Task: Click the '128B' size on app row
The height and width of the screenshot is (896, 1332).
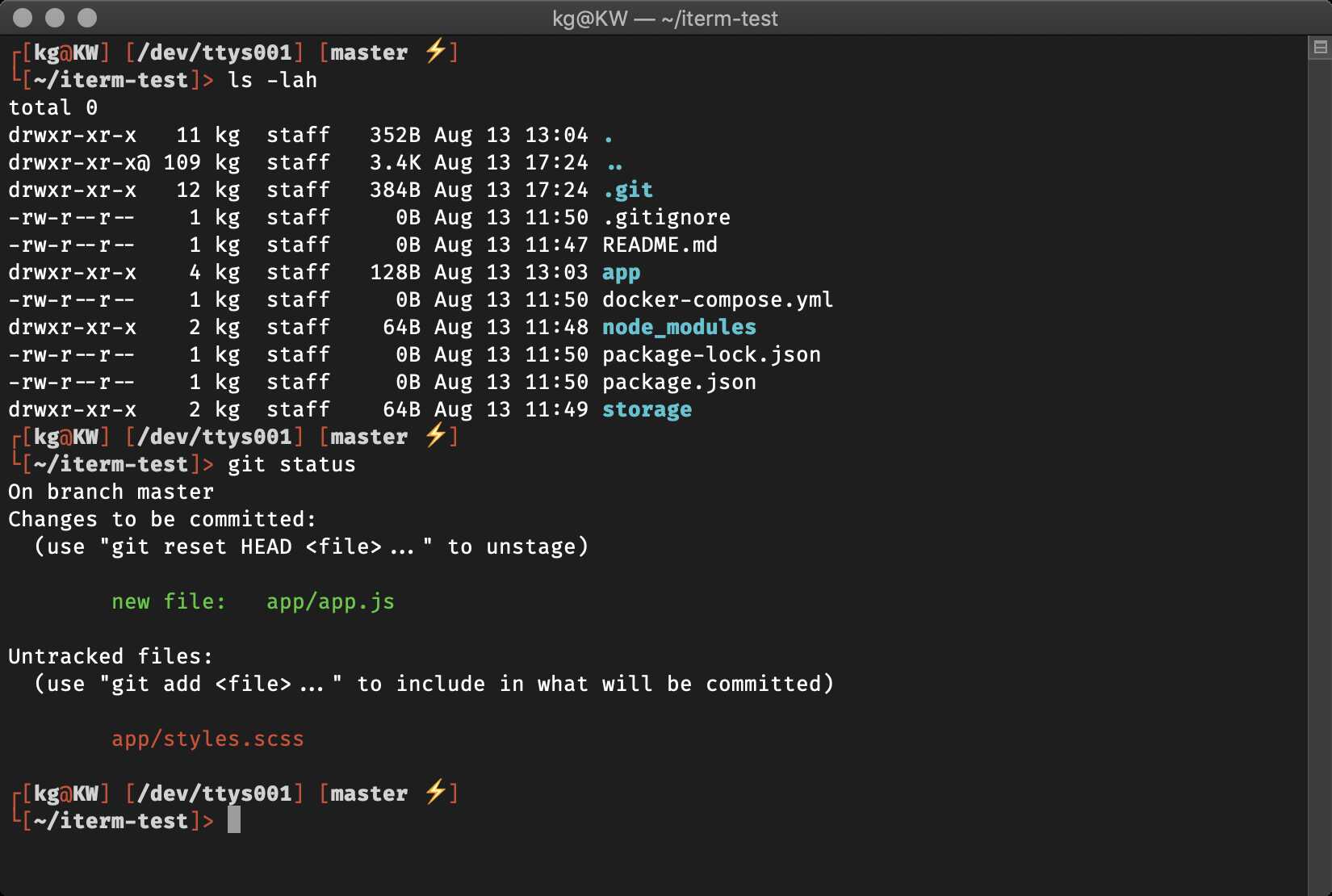Action: (396, 272)
